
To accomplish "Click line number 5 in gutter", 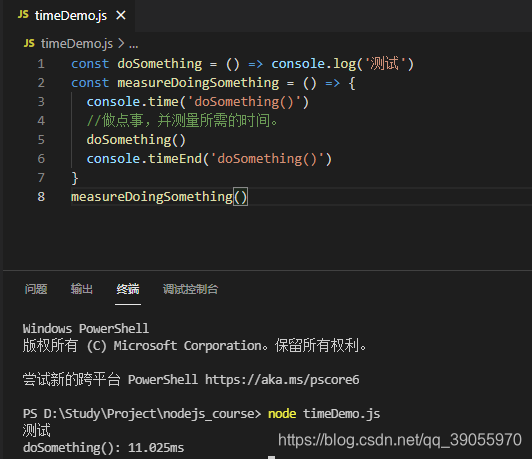I will pyautogui.click(x=41, y=140).
